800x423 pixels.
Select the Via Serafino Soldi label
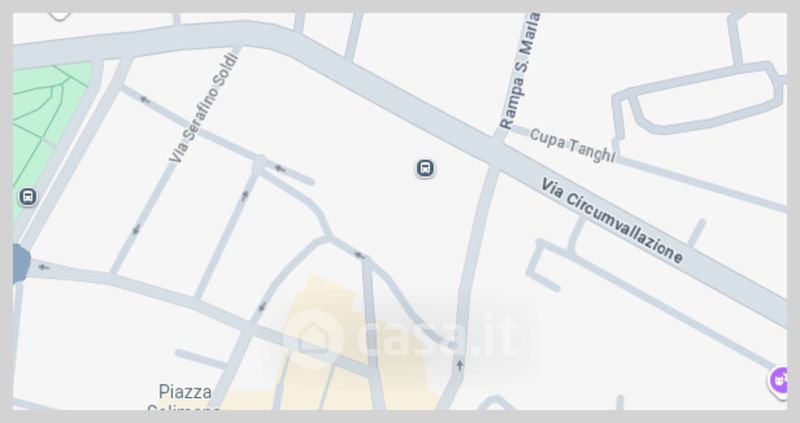(x=204, y=108)
